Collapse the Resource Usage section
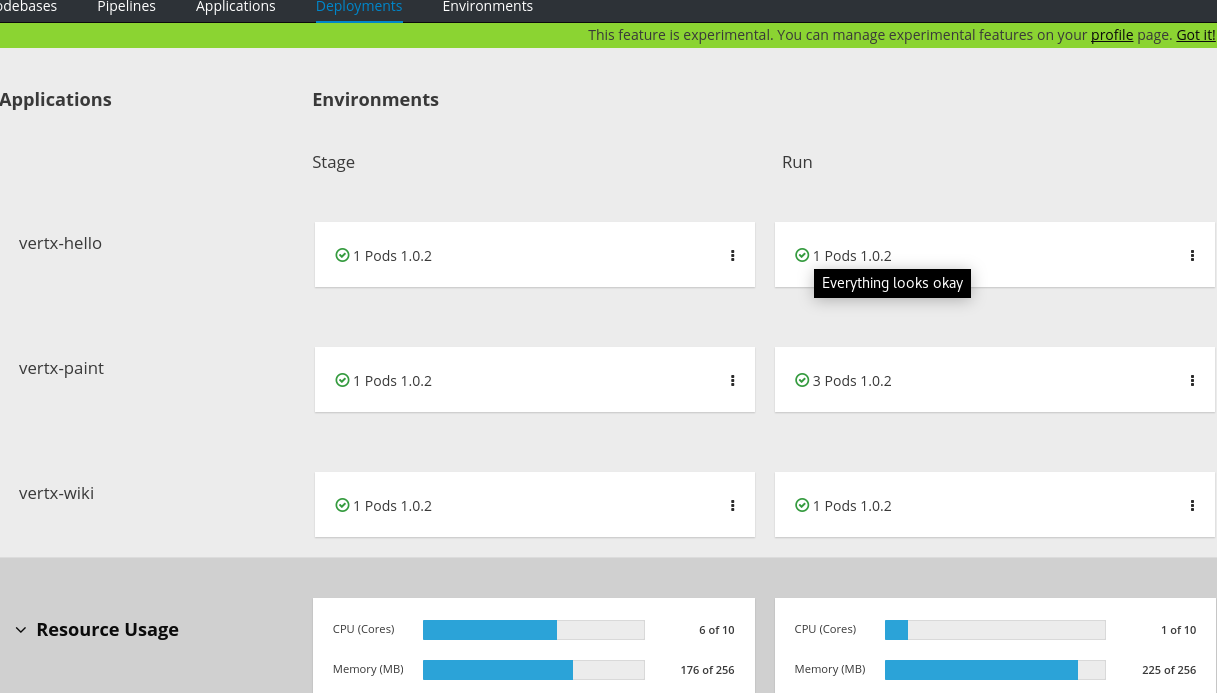The width and height of the screenshot is (1217, 693). click(21, 630)
